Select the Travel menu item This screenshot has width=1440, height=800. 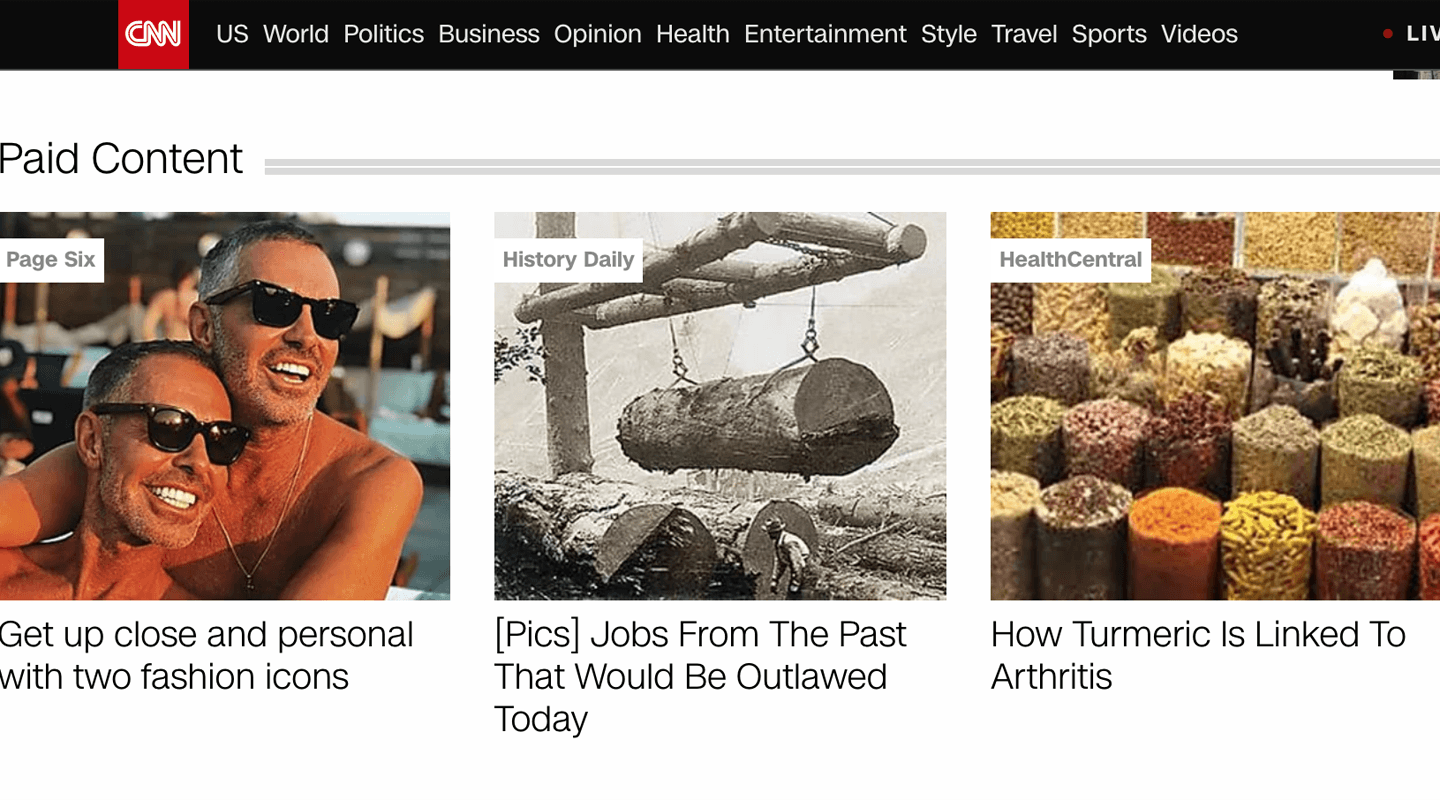point(1024,34)
